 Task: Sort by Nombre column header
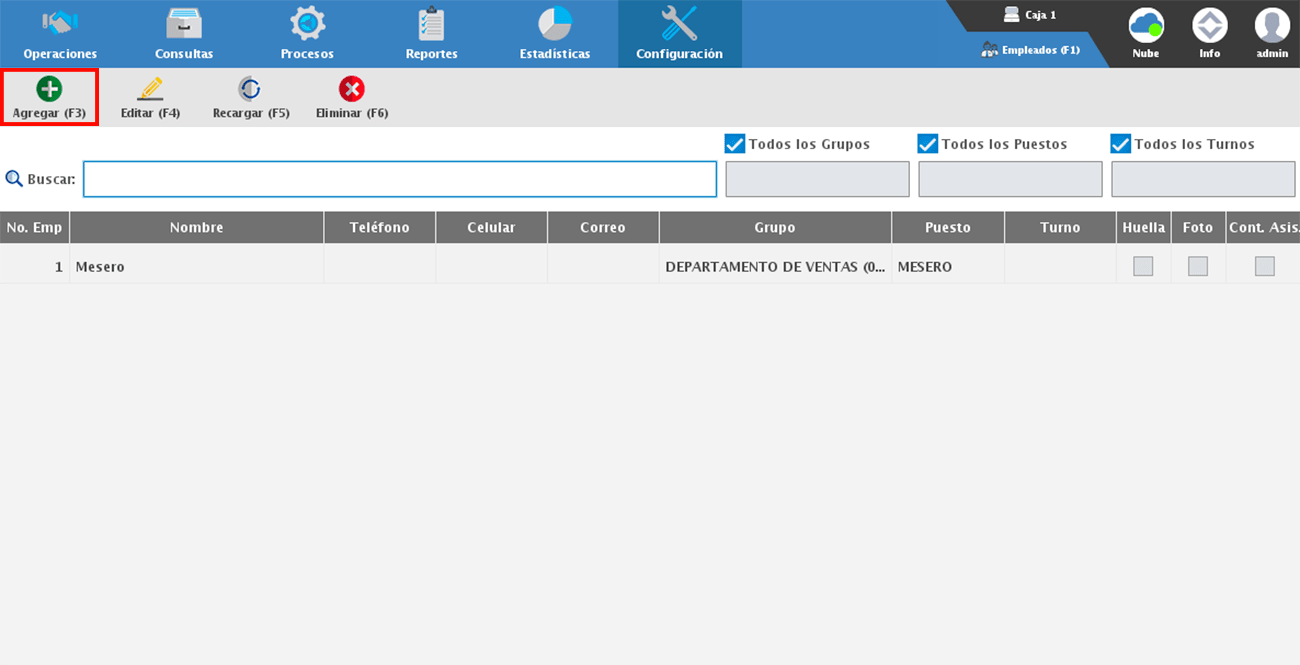tap(197, 227)
